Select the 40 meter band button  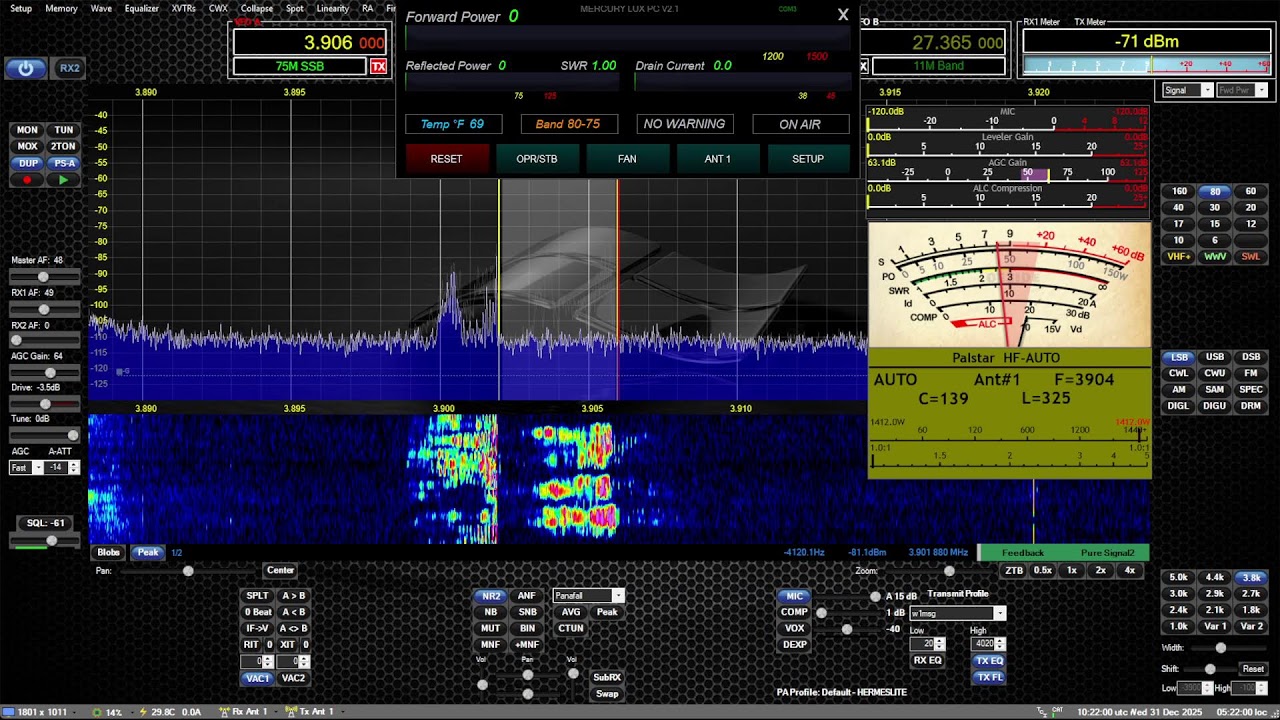(x=1179, y=208)
